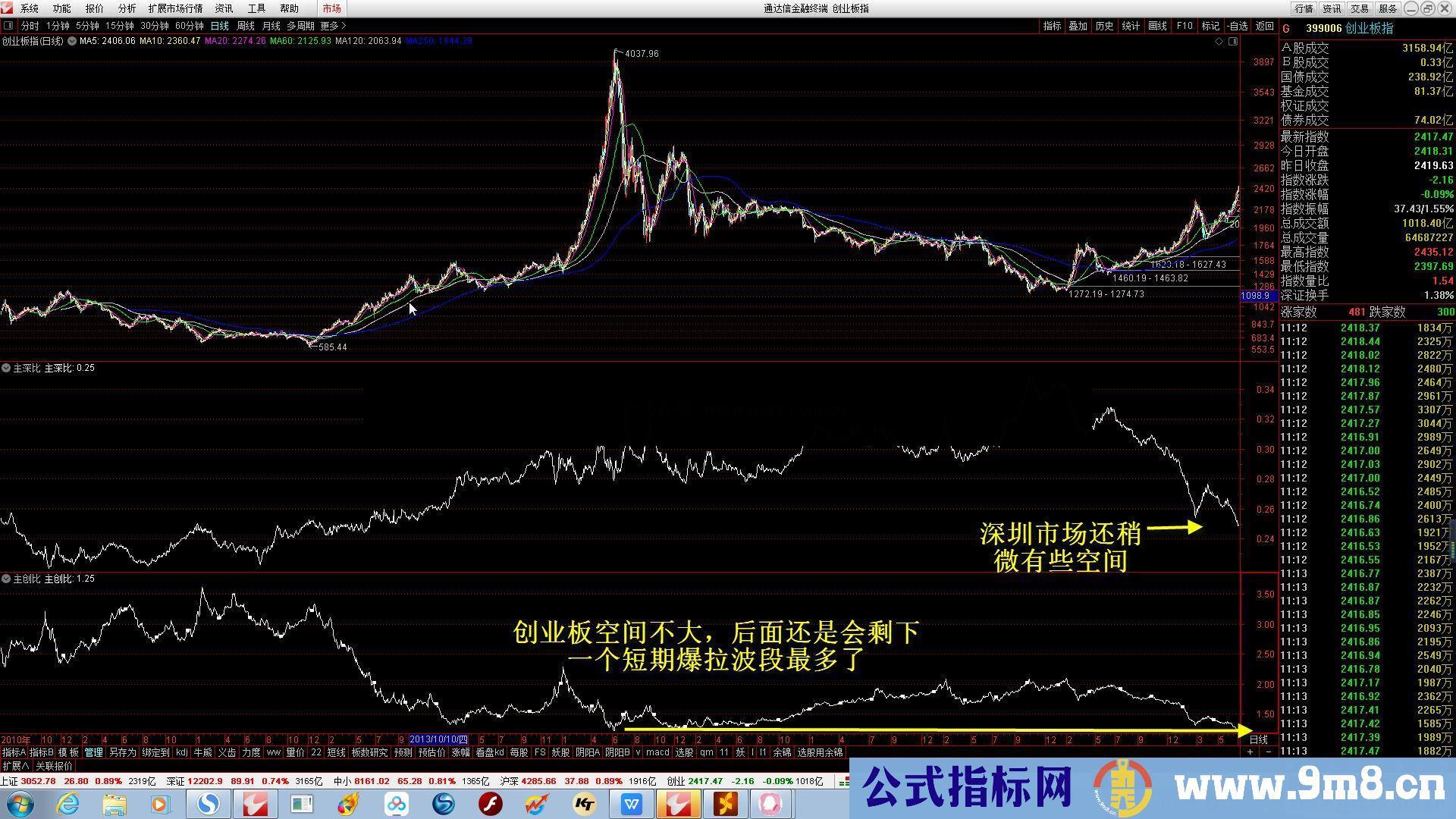1456x819 pixels.
Task: Click the 关联报价 tab
Action: [54, 767]
